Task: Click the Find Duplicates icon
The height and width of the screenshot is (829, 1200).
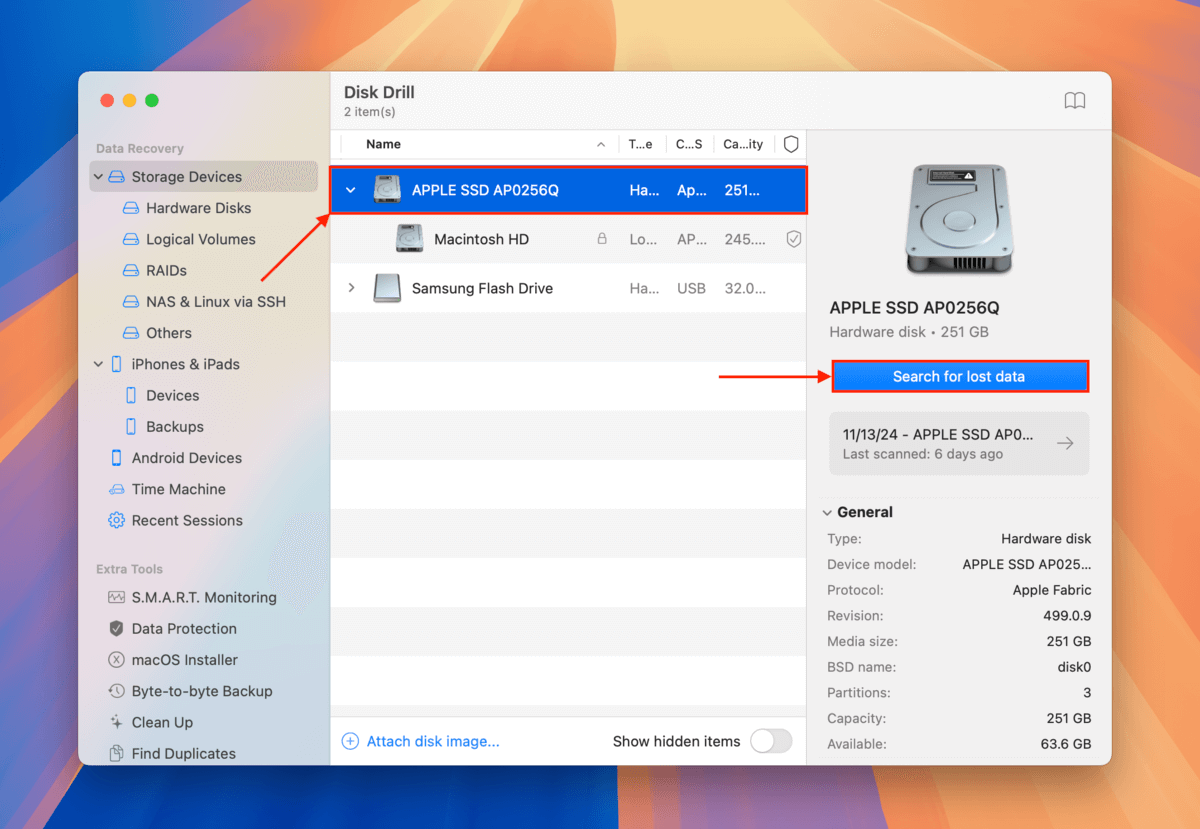Action: click(117, 753)
